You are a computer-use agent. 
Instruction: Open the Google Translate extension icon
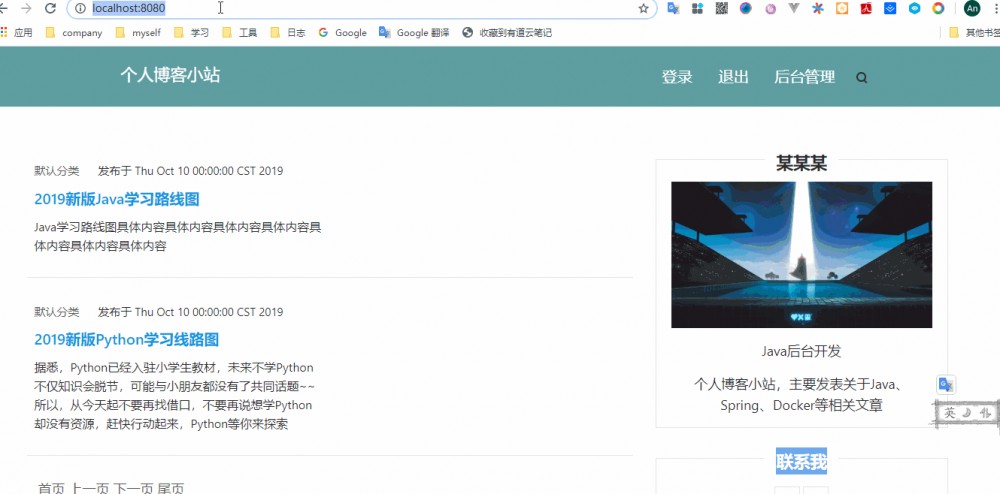coord(673,8)
